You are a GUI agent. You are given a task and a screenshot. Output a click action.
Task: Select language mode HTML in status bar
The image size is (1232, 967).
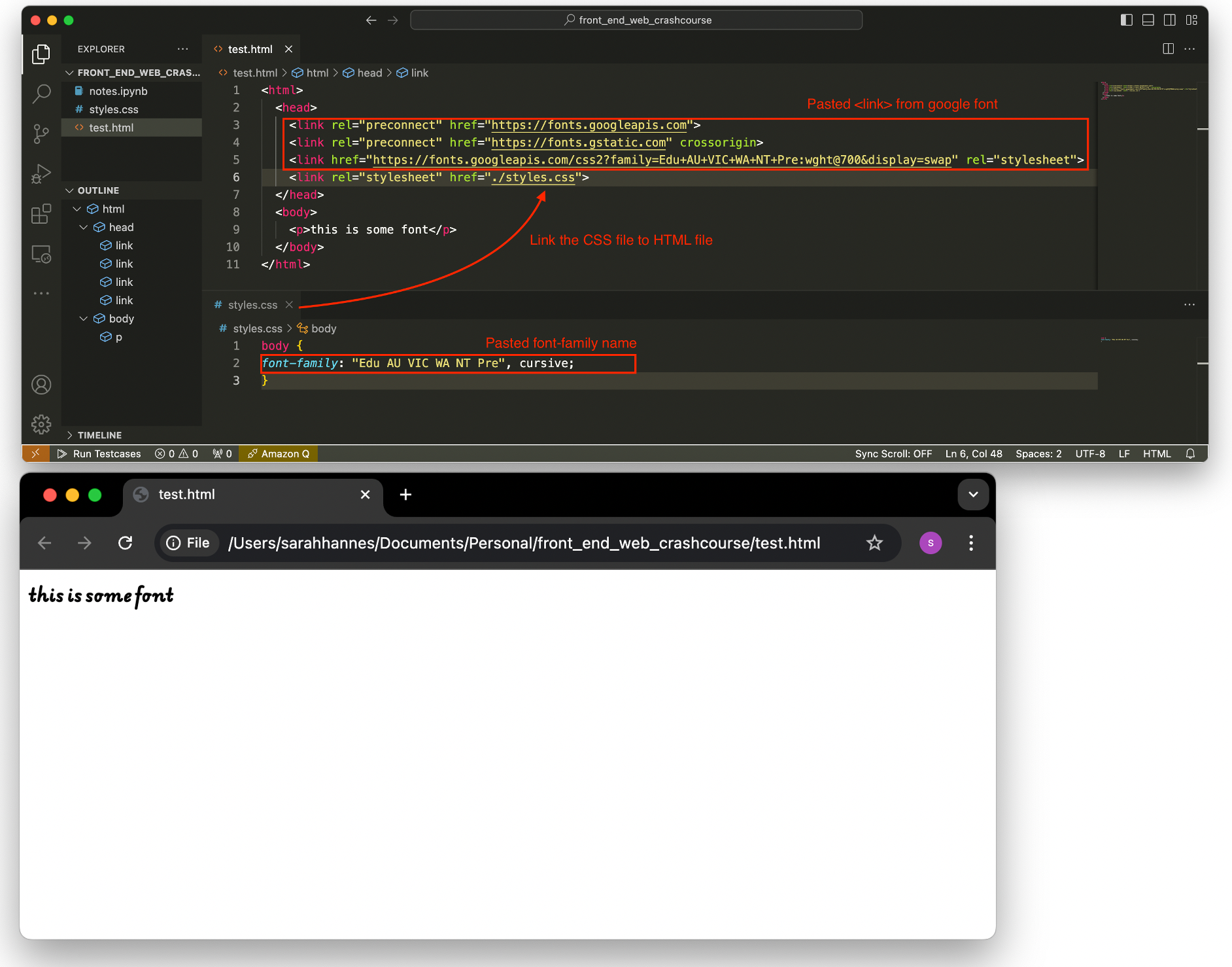pyautogui.click(x=1157, y=453)
